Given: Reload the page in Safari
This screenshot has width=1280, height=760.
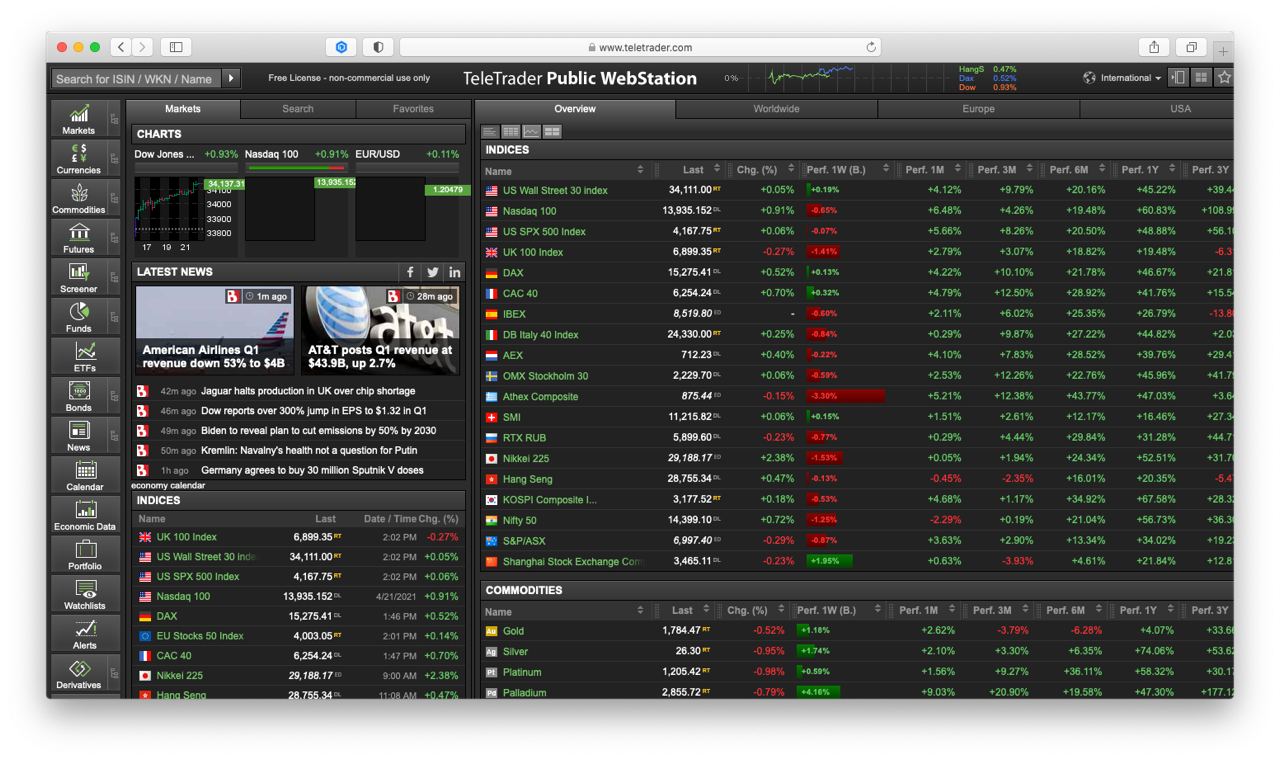Looking at the screenshot, I should click(871, 47).
